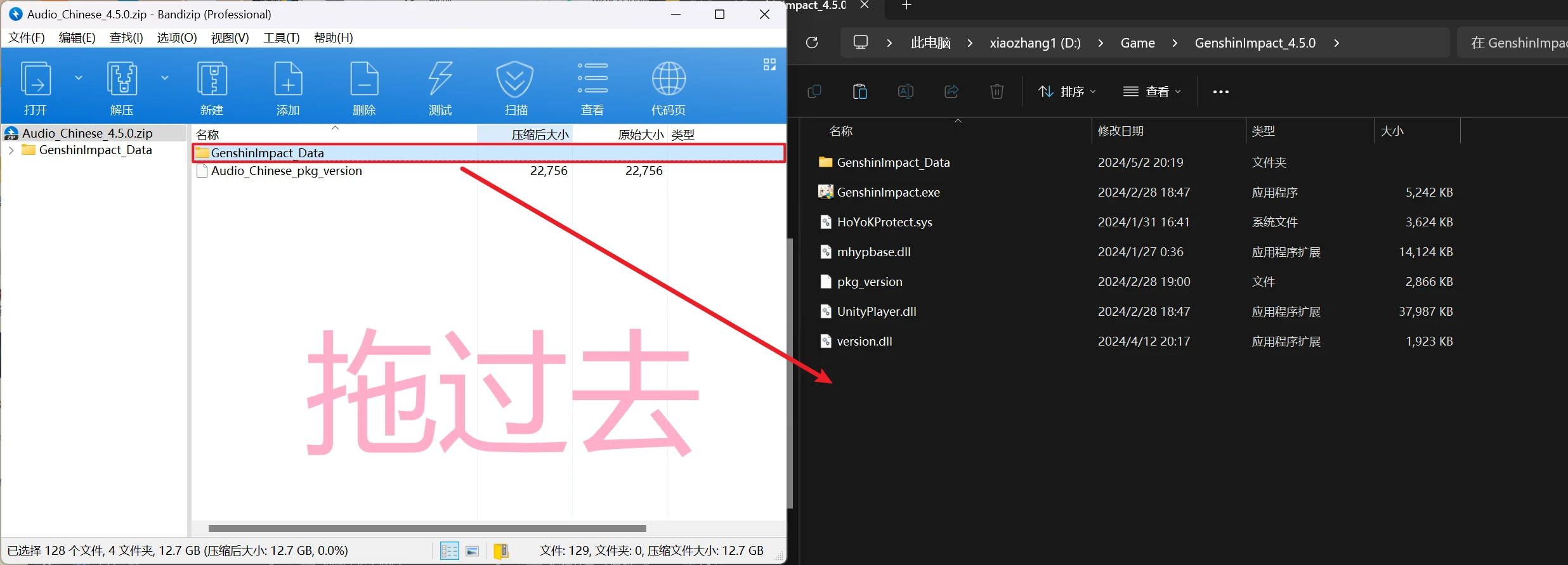Image resolution: width=1568 pixels, height=565 pixels.
Task: Click the yellow archive info icon in status bar
Action: (501, 551)
